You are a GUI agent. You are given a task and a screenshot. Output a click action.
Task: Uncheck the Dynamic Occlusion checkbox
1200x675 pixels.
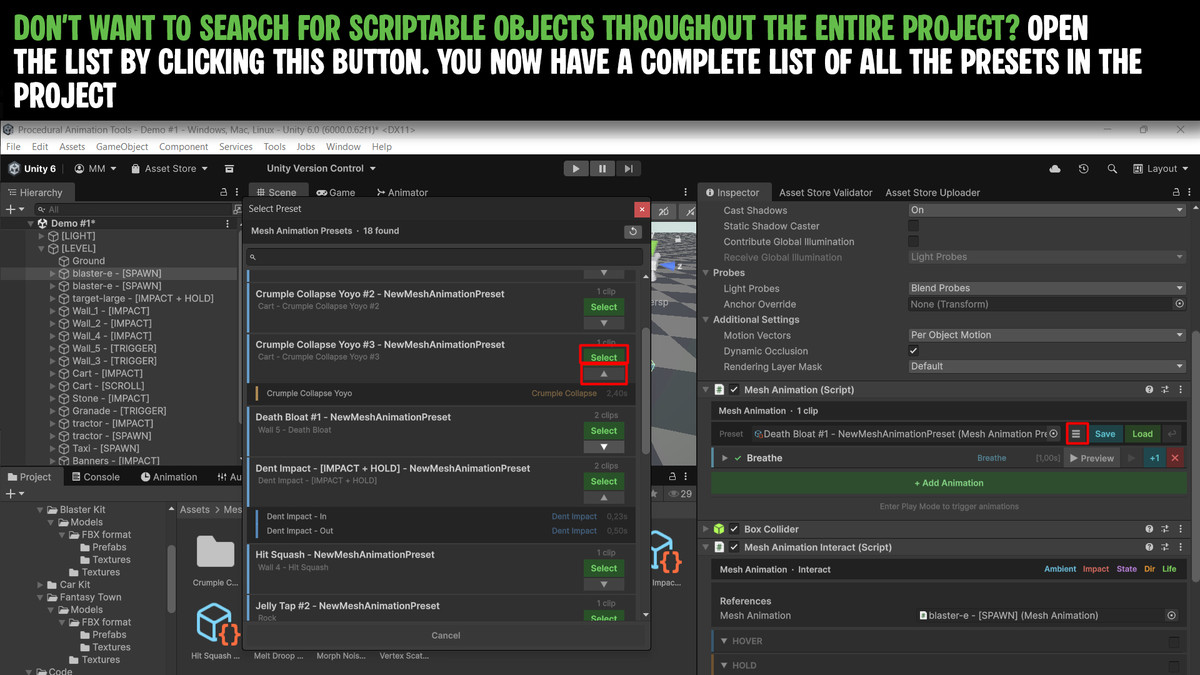point(913,351)
